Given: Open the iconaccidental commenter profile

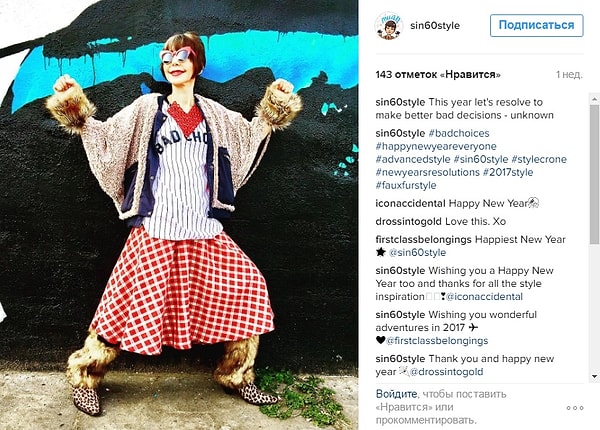Looking at the screenshot, I should point(410,203).
